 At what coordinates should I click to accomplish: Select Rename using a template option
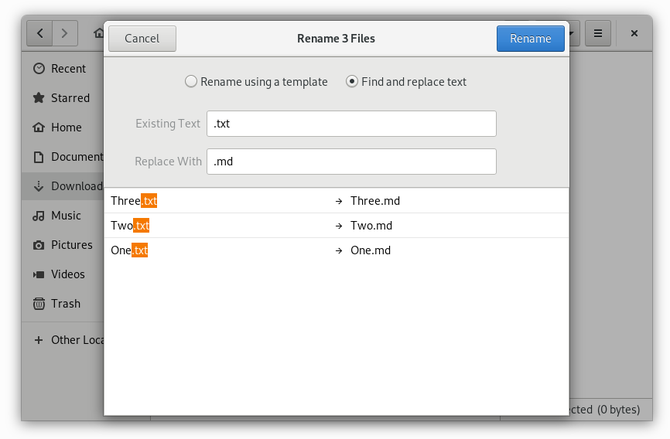[191, 82]
